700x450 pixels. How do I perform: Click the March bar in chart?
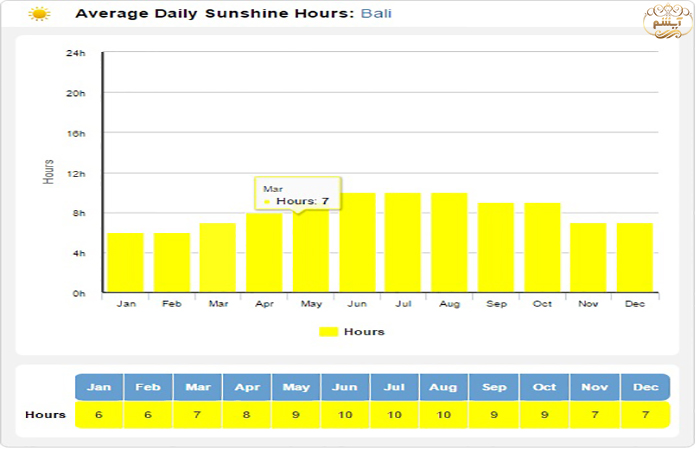pos(218,258)
